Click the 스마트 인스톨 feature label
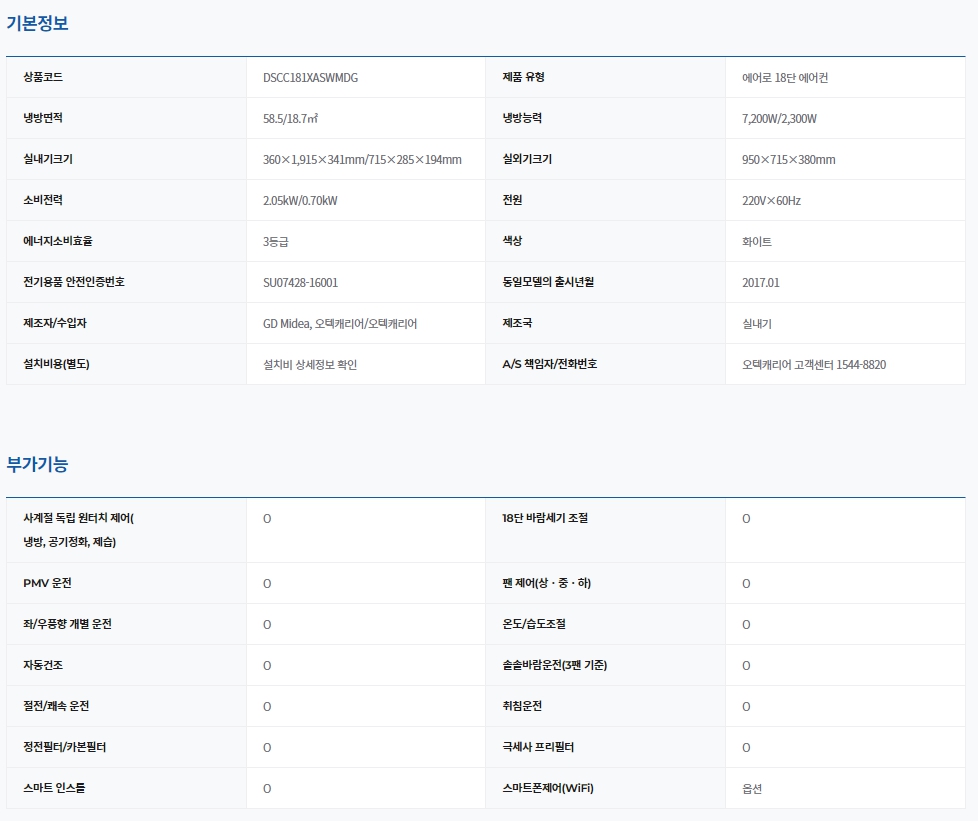978x821 pixels. [54, 789]
